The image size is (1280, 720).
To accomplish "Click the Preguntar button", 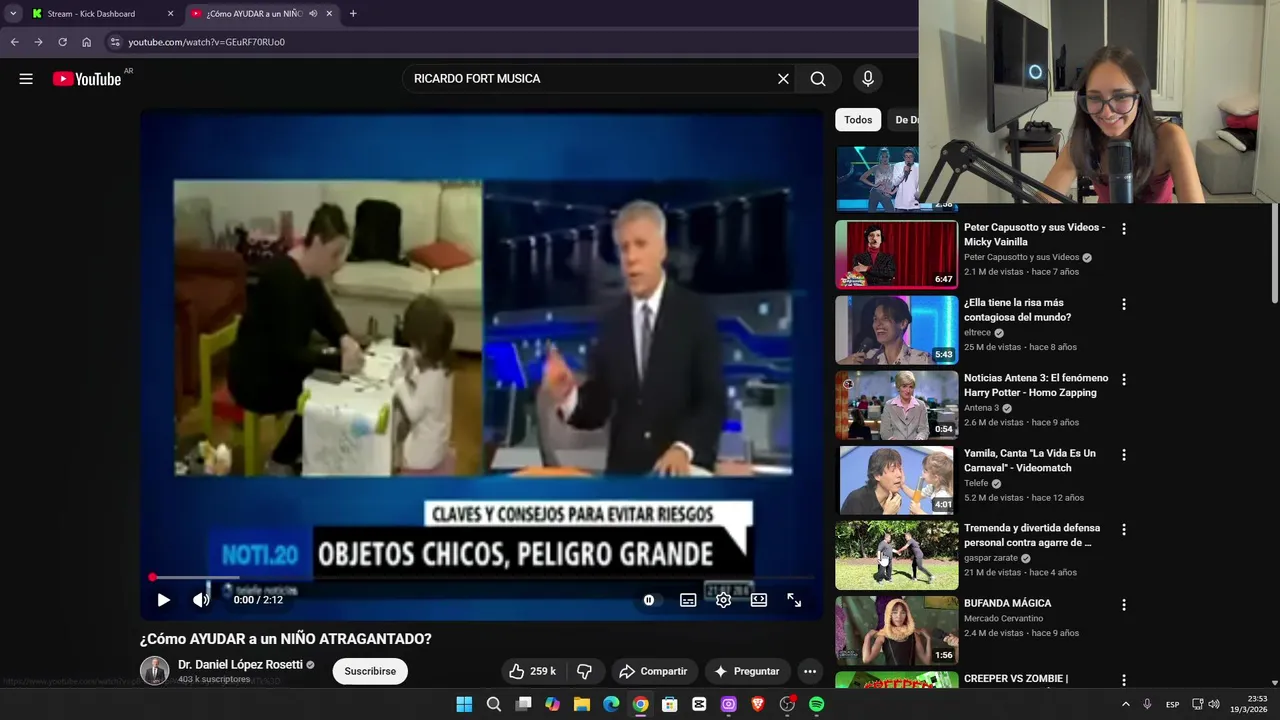I will pyautogui.click(x=746, y=671).
